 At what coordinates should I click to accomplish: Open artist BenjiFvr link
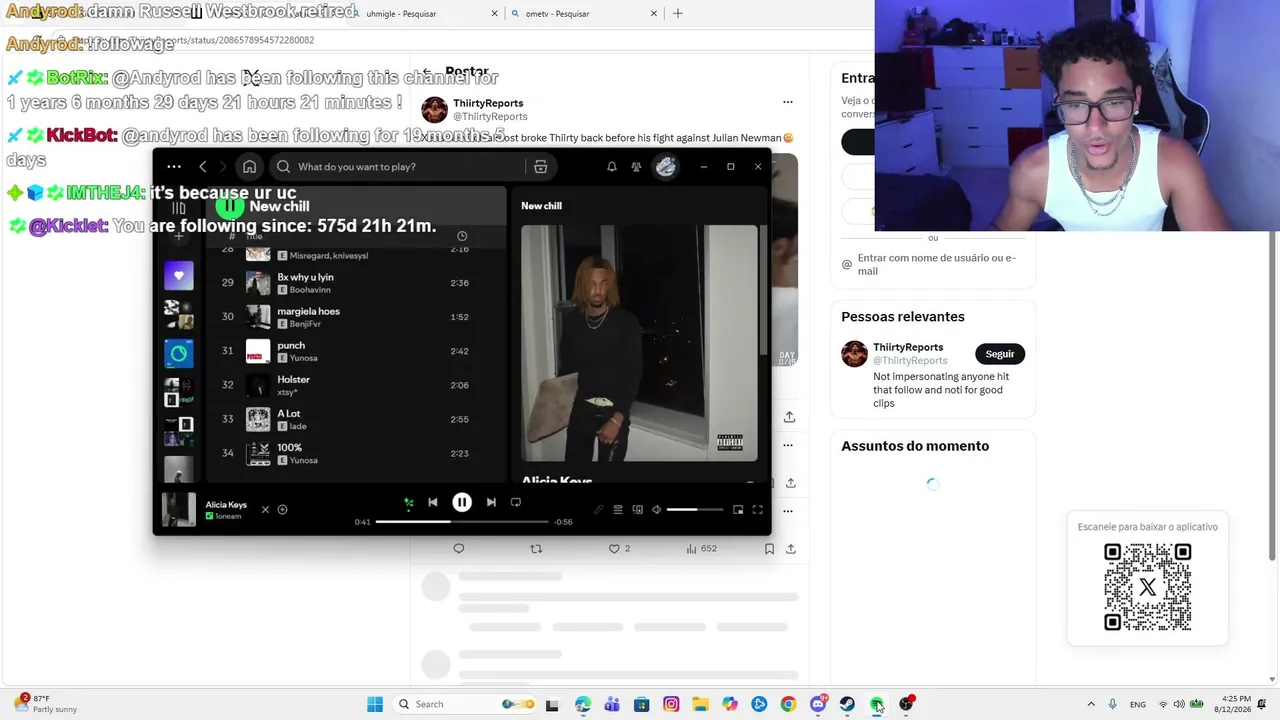tap(306, 324)
